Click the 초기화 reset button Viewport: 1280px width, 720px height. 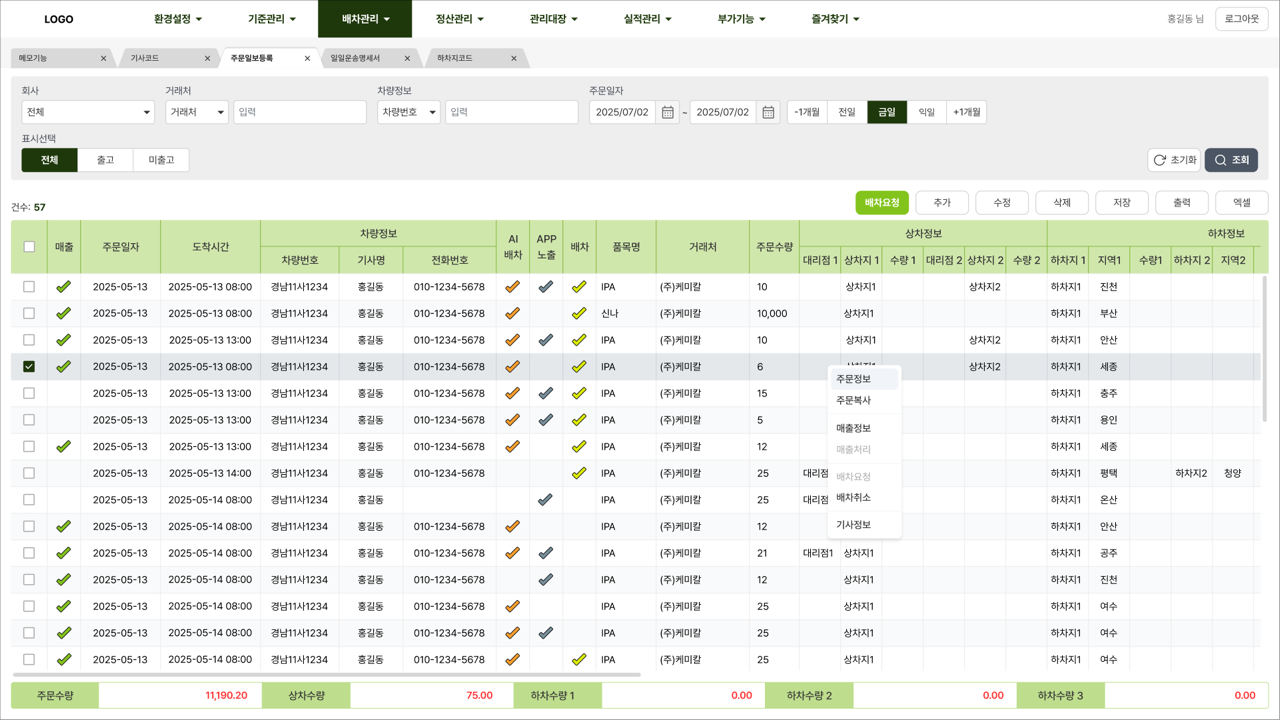(1174, 160)
